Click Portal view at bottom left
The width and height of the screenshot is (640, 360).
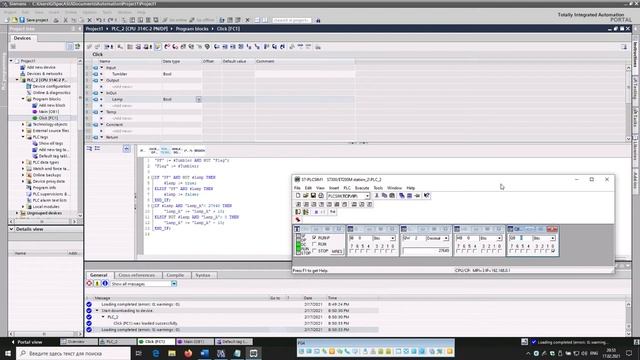pyautogui.click(x=27, y=342)
